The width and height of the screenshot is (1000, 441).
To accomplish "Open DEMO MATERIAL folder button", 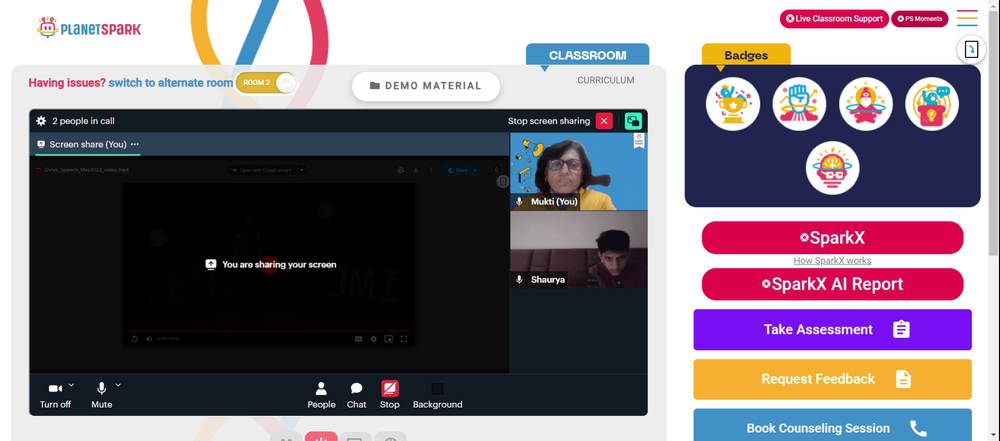I will tap(426, 86).
